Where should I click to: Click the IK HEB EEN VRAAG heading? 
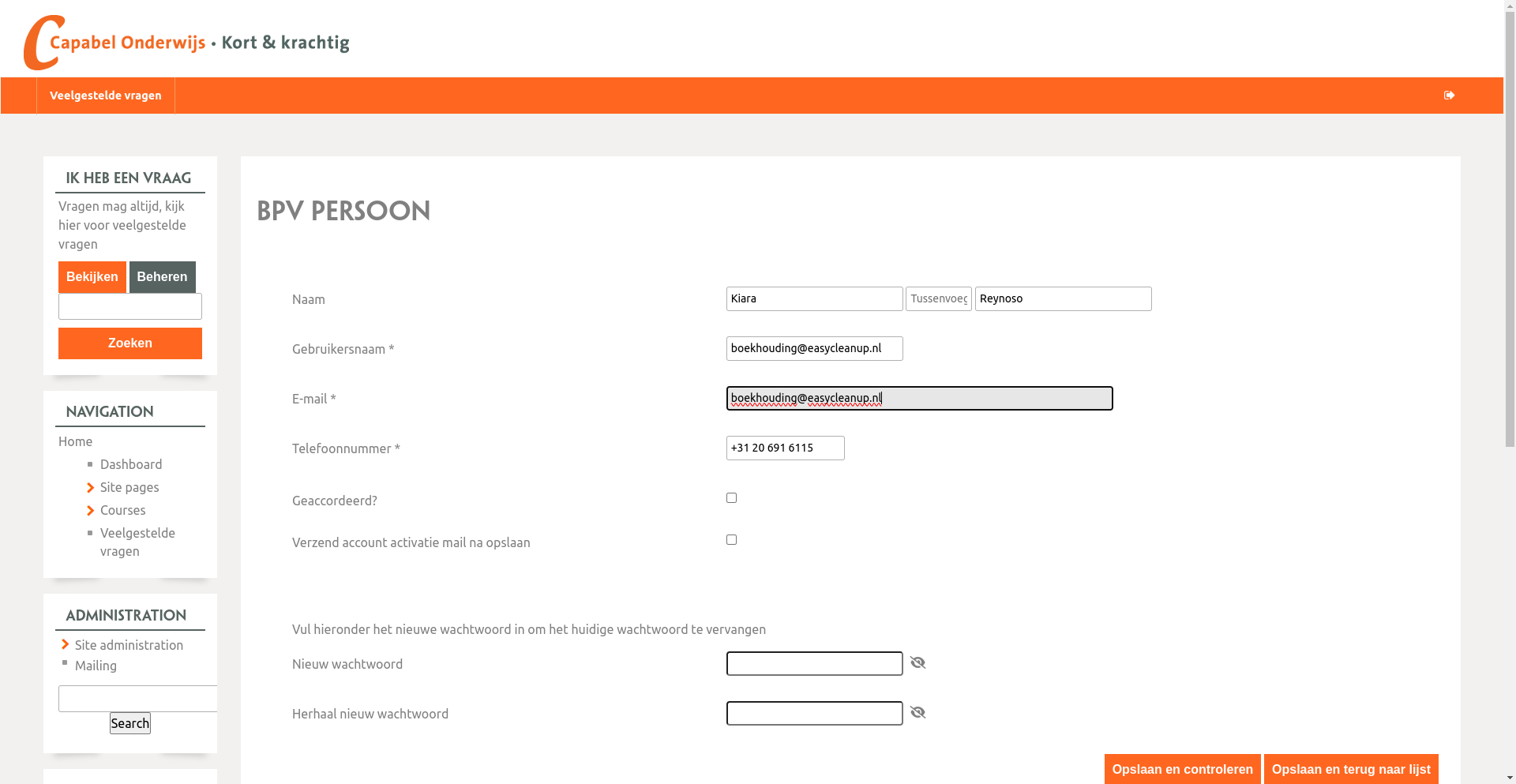click(x=129, y=178)
